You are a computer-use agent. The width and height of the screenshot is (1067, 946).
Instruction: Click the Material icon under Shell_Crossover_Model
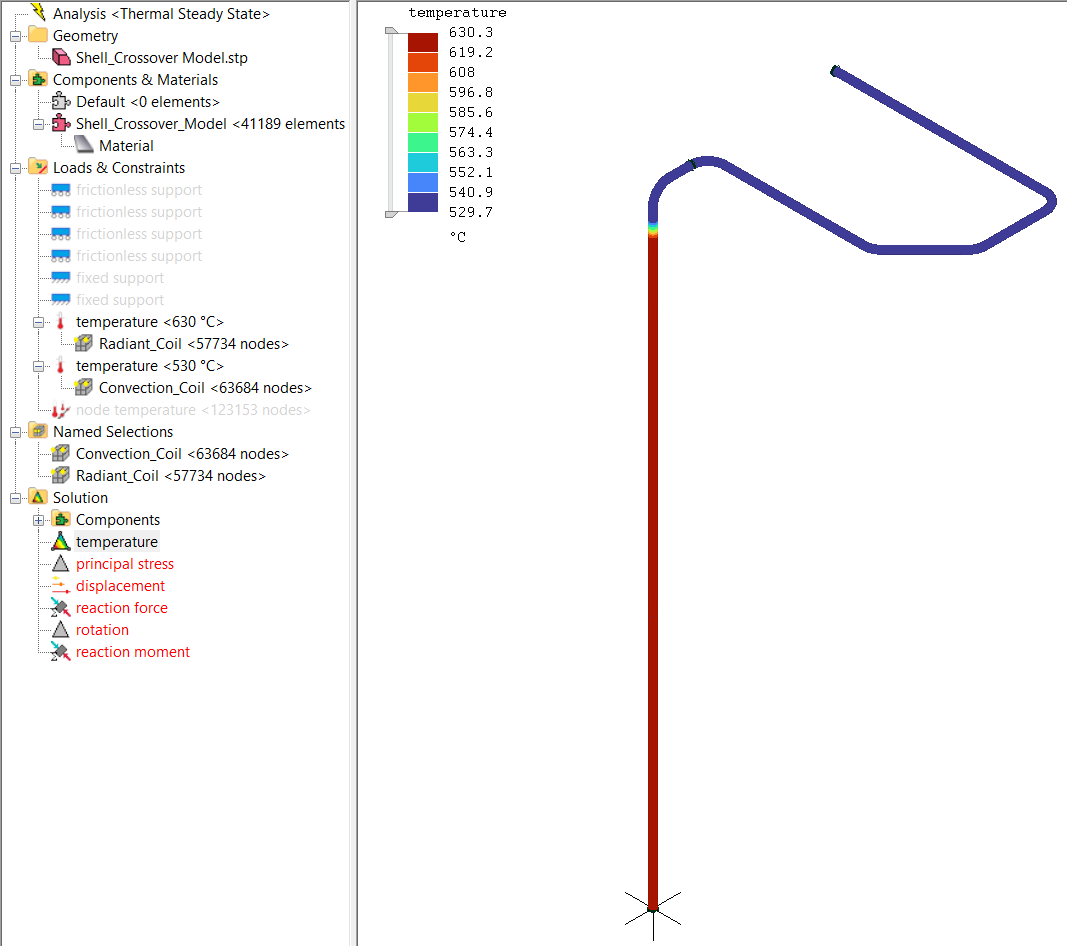point(84,146)
